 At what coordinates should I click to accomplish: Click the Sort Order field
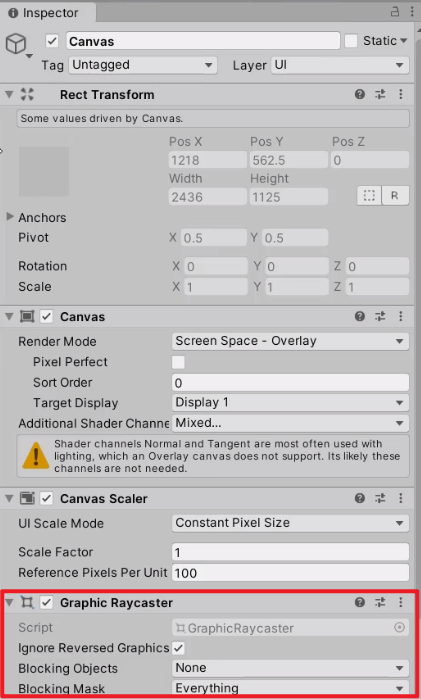(x=290, y=383)
